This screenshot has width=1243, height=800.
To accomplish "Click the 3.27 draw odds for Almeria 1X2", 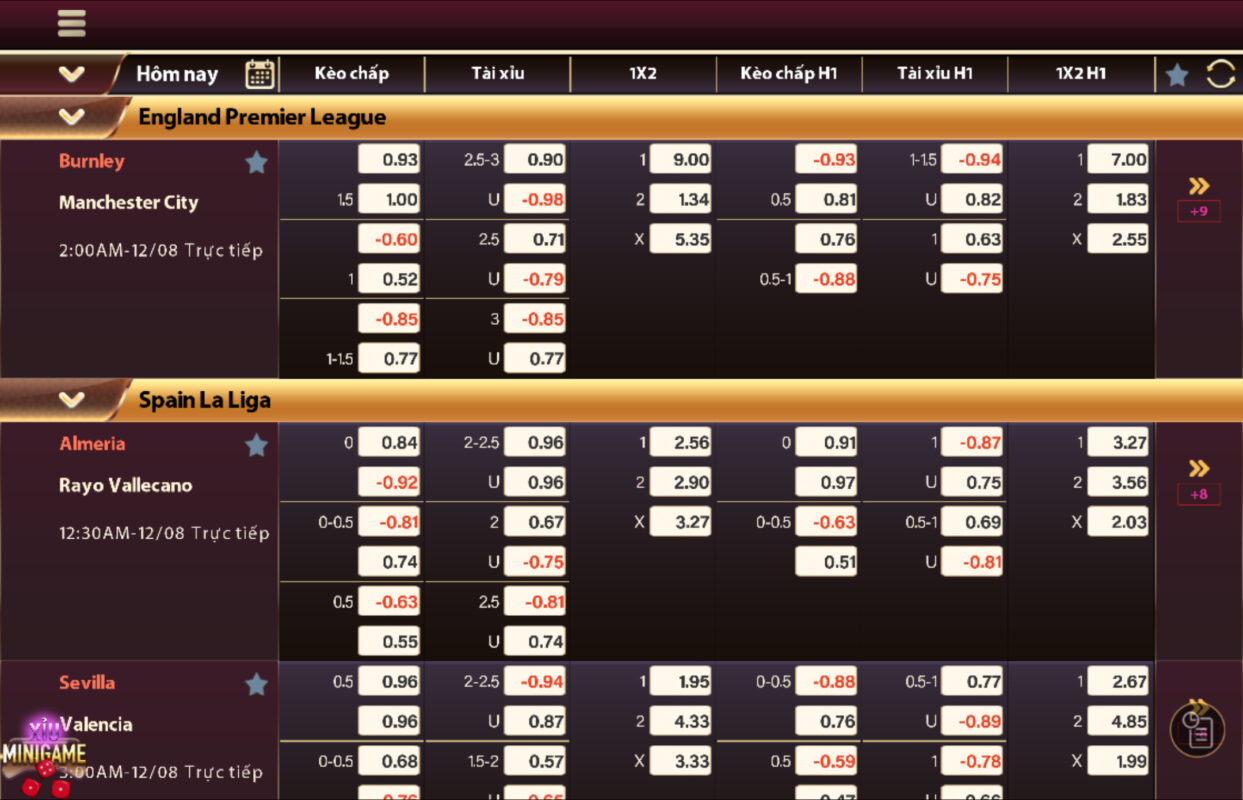I will coord(680,522).
